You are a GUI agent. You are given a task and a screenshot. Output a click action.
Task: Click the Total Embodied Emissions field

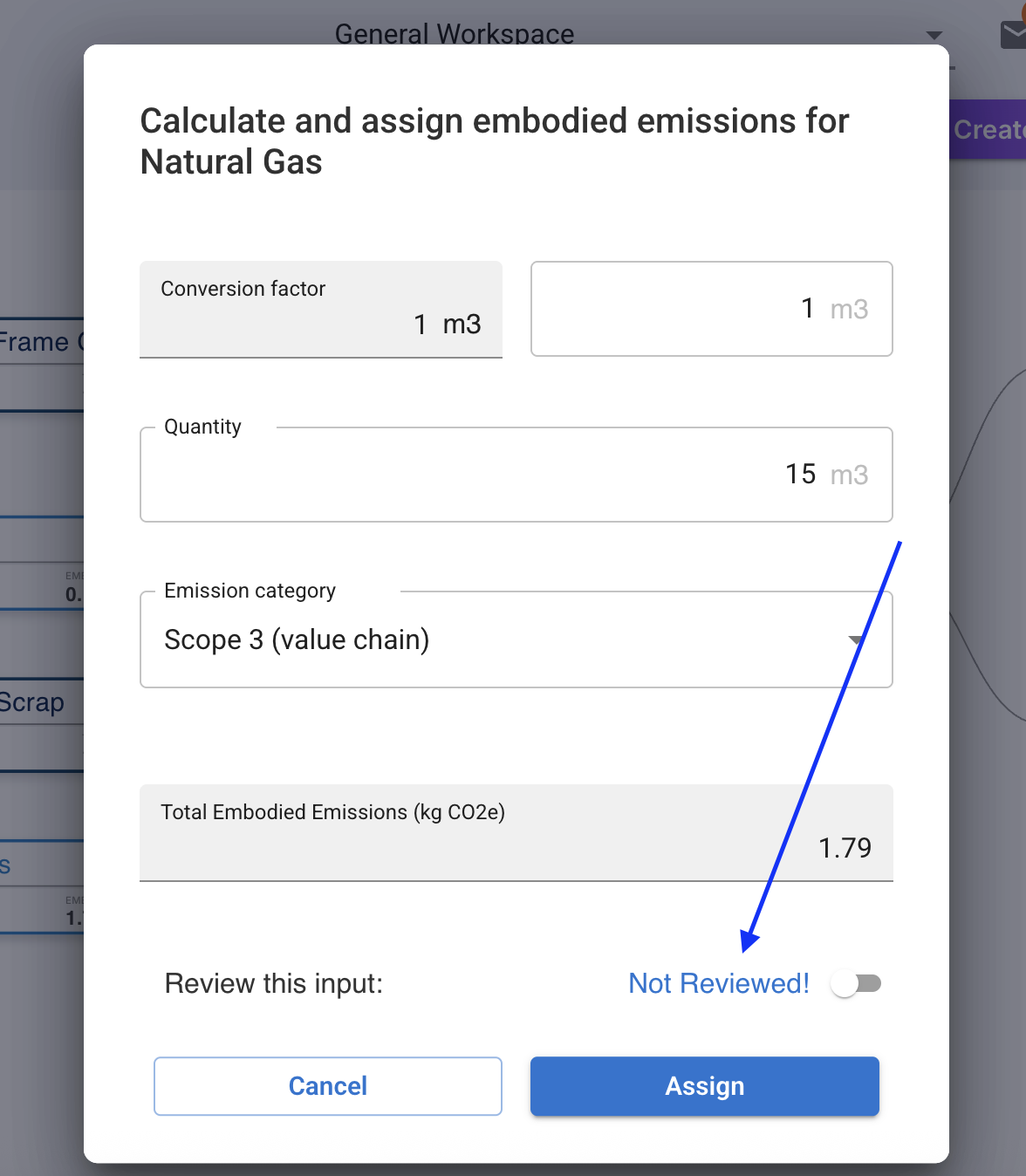516,833
